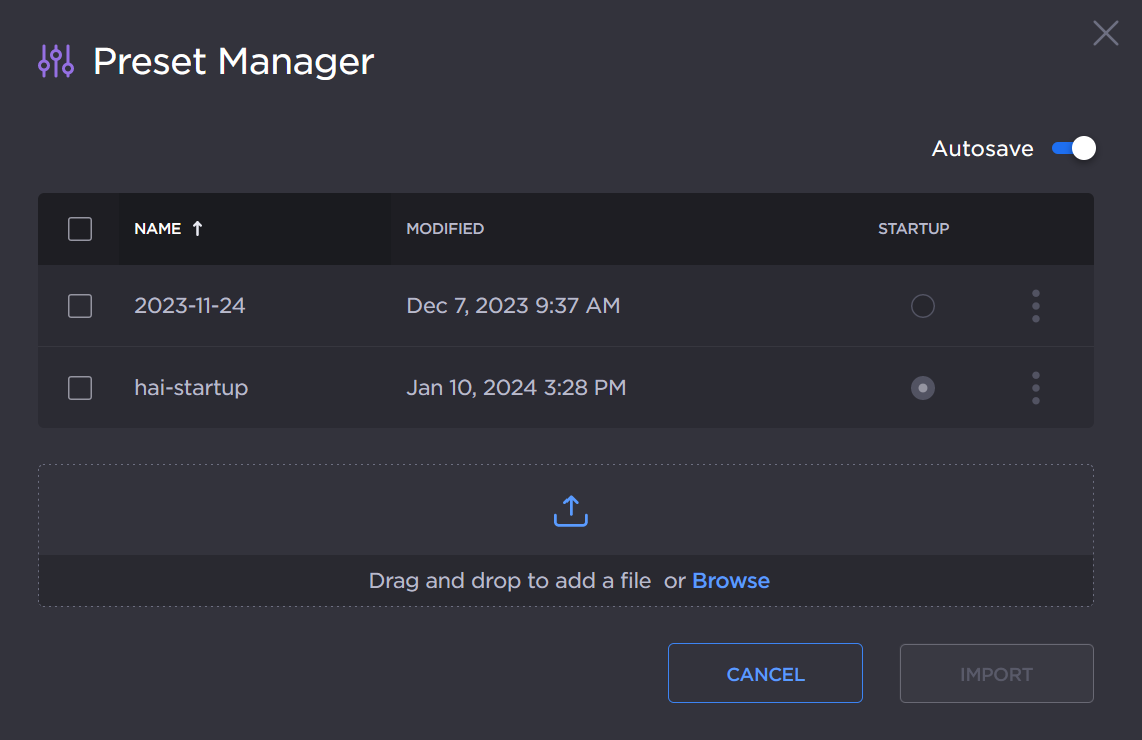Close the Preset Manager dialog

click(x=1105, y=33)
